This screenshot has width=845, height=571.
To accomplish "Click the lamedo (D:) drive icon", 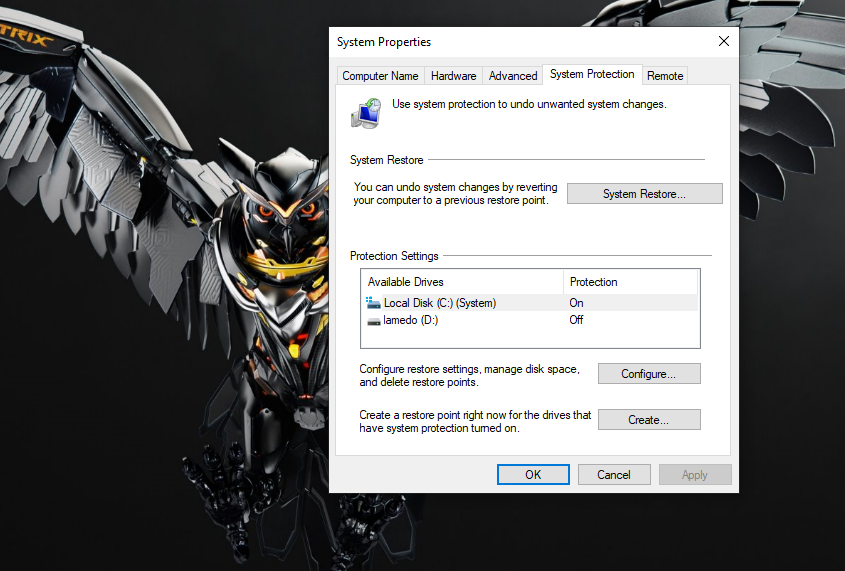I will [x=373, y=321].
